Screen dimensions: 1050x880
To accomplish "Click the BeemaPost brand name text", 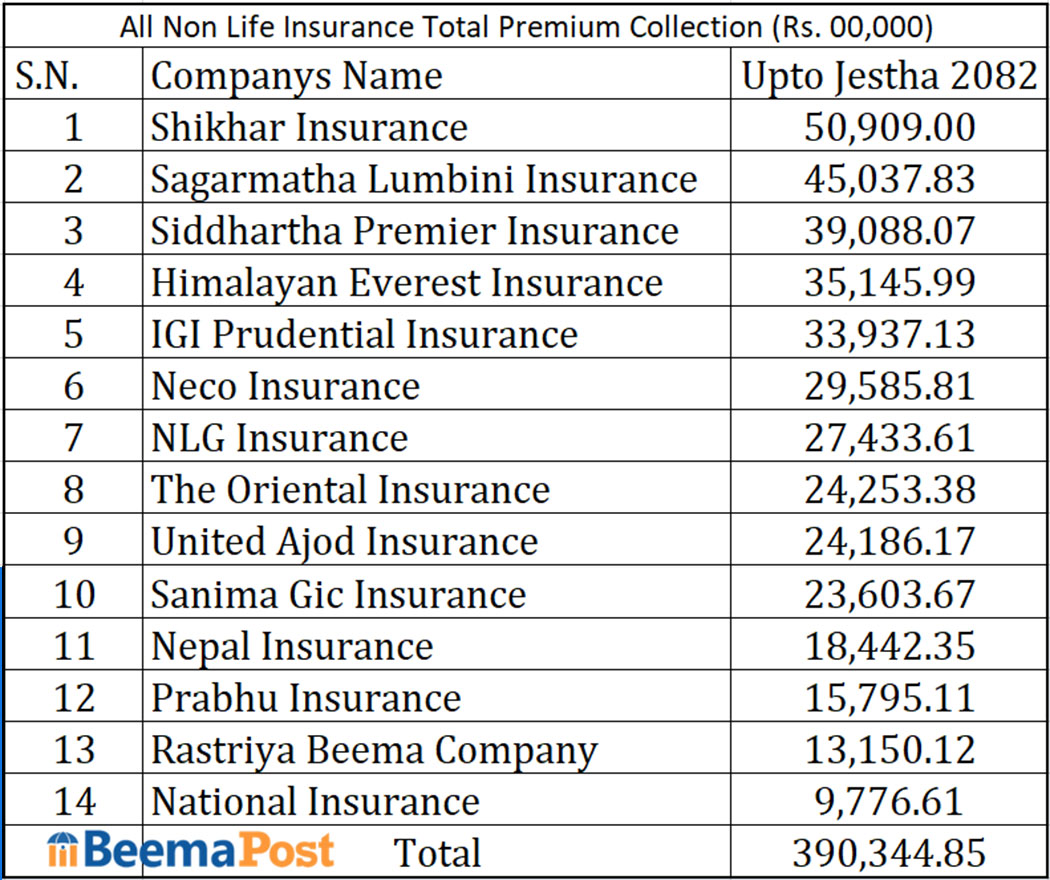I will pos(207,851).
